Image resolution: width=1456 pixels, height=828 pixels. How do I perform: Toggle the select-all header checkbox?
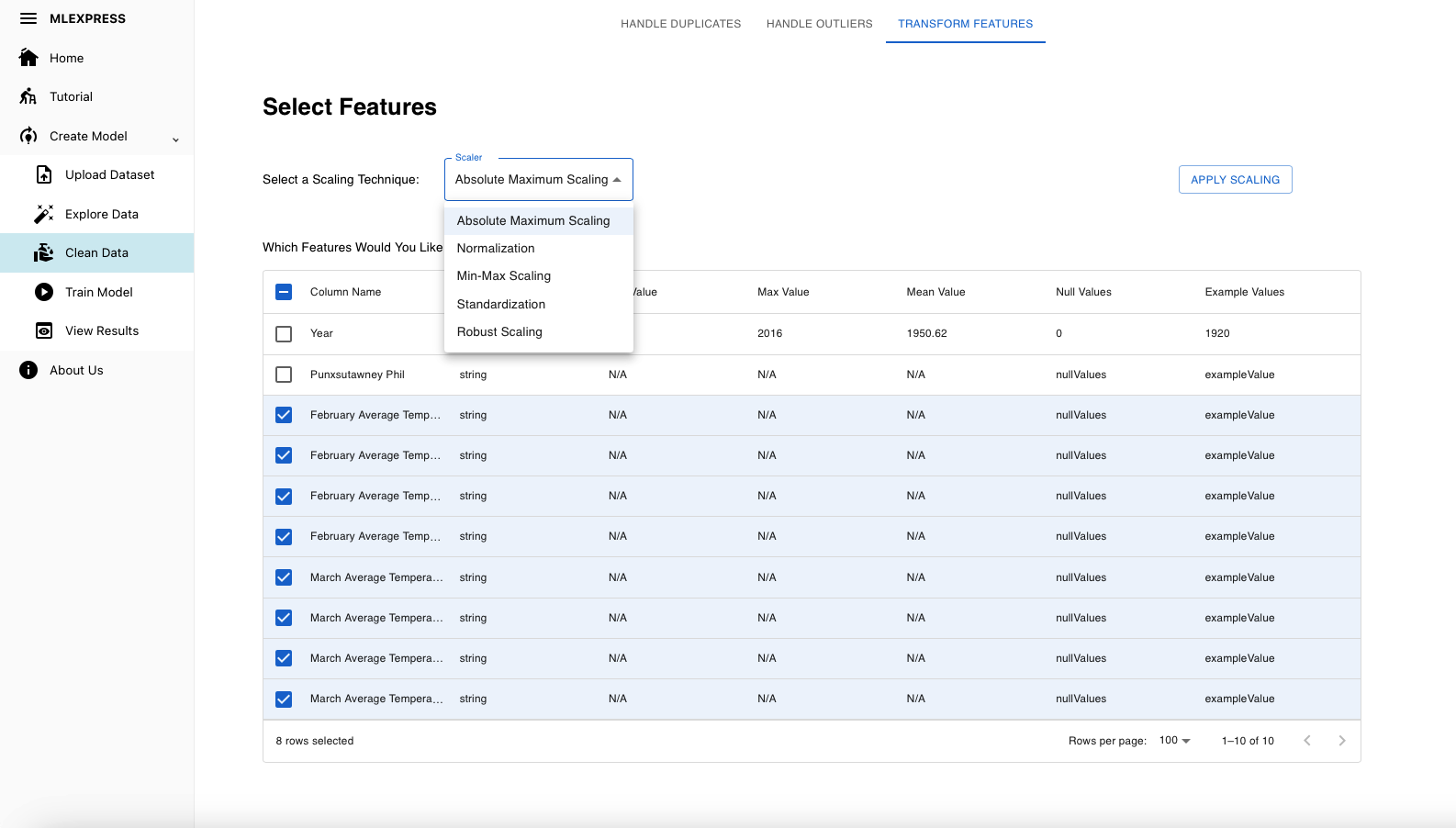pos(284,292)
